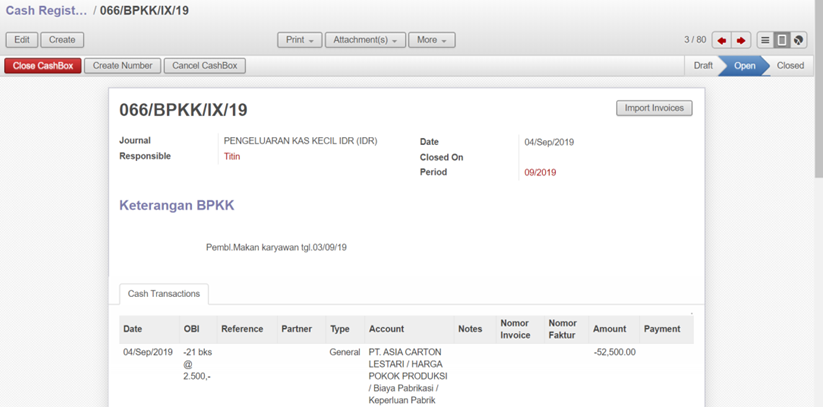Viewport: 823px width, 407px height.
Task: Open the responsible user Titin link
Action: coord(231,157)
